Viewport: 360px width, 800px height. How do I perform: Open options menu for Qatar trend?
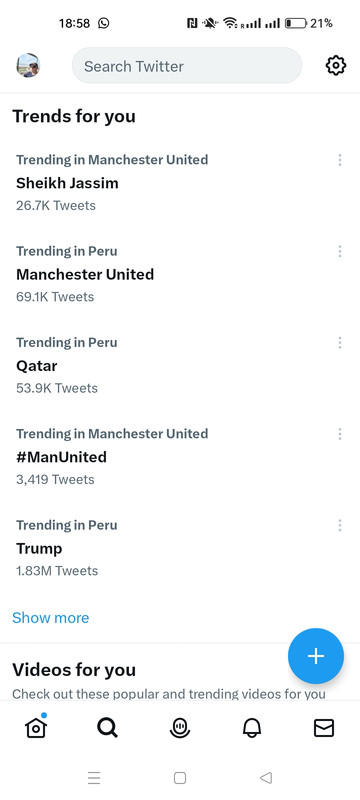point(340,343)
